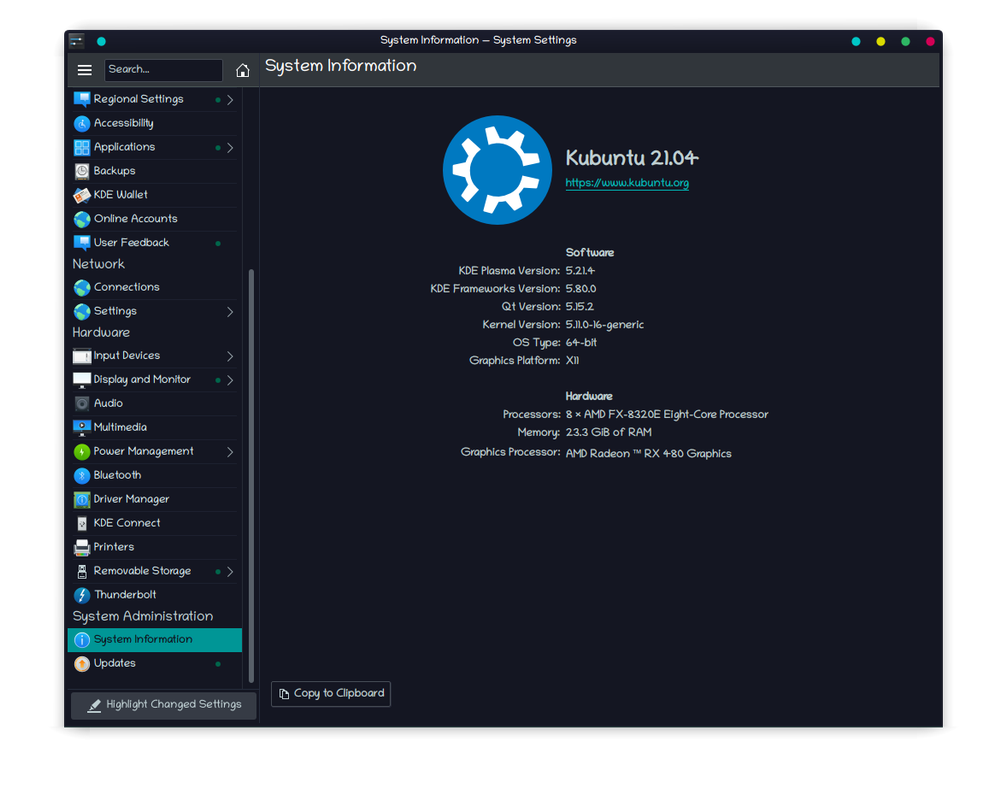Select the KDE Connect label

(127, 523)
